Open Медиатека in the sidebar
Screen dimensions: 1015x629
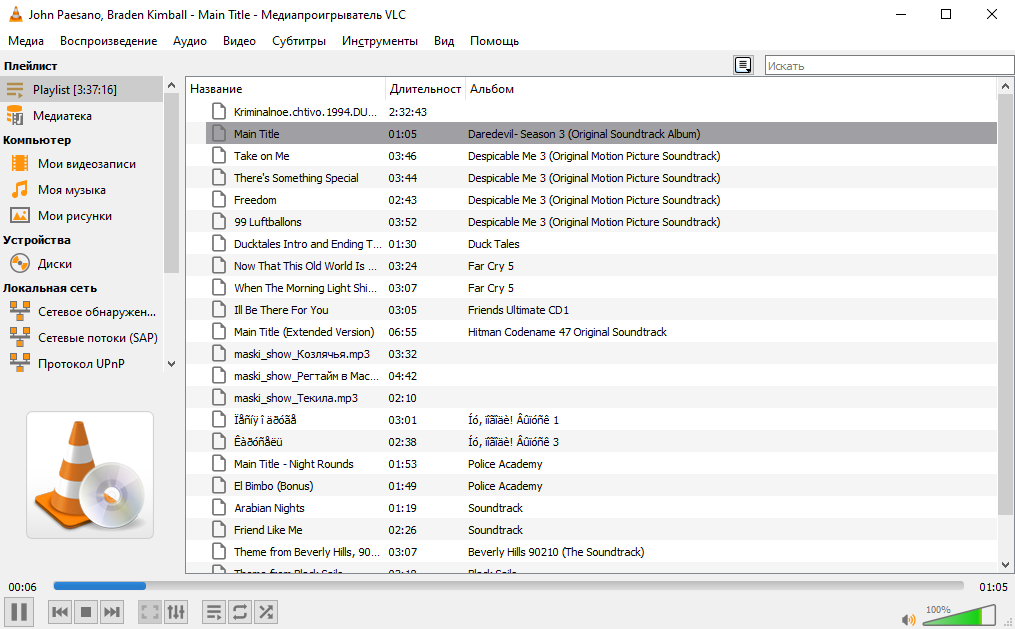click(82, 116)
